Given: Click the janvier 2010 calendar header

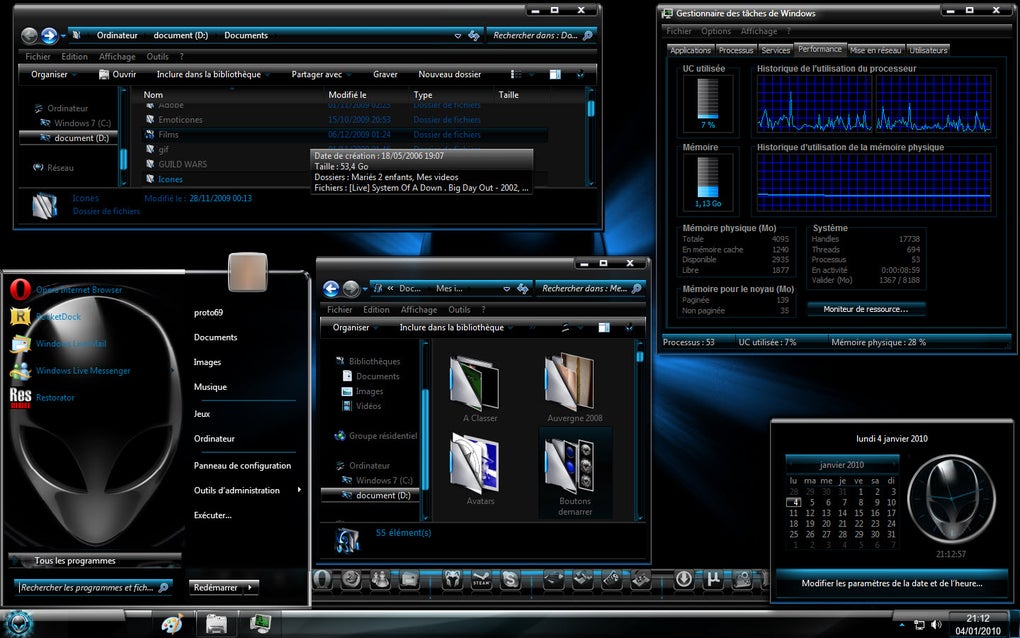Looking at the screenshot, I should pos(842,465).
